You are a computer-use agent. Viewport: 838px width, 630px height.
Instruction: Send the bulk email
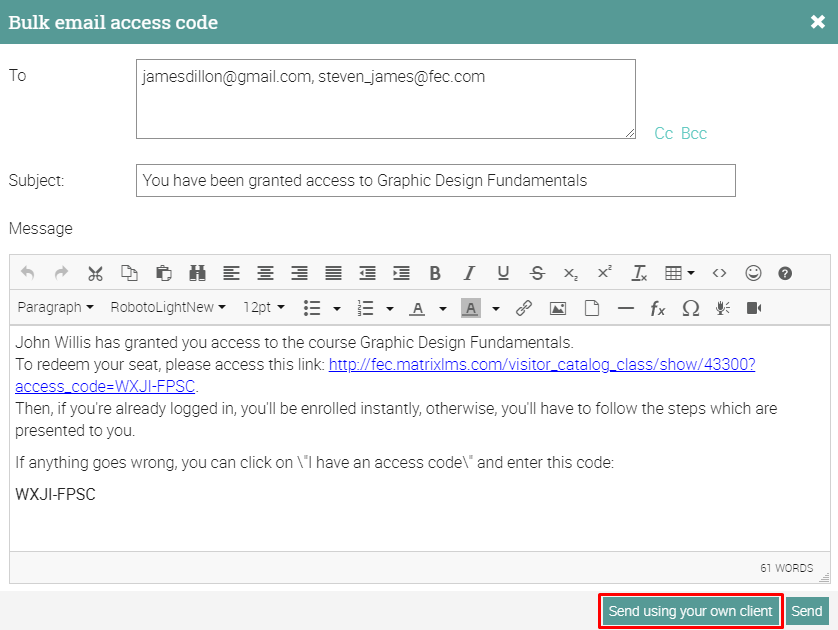807,611
